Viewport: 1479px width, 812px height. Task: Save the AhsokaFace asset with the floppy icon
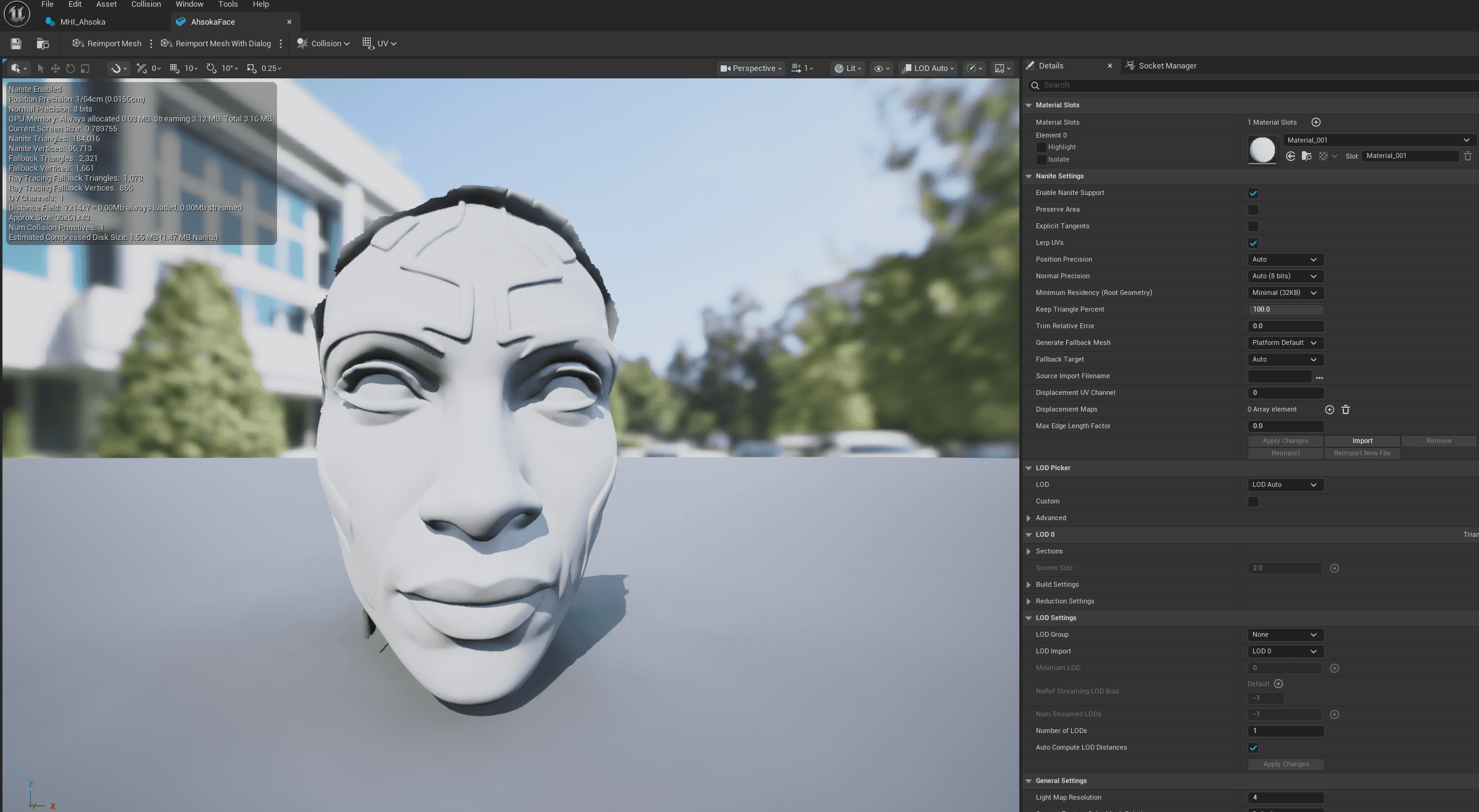pyautogui.click(x=16, y=43)
